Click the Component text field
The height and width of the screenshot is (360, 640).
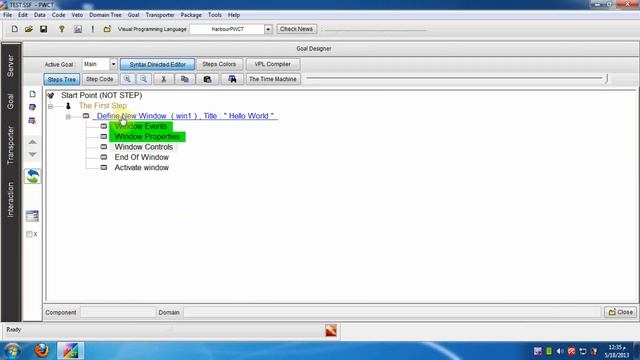(118, 312)
